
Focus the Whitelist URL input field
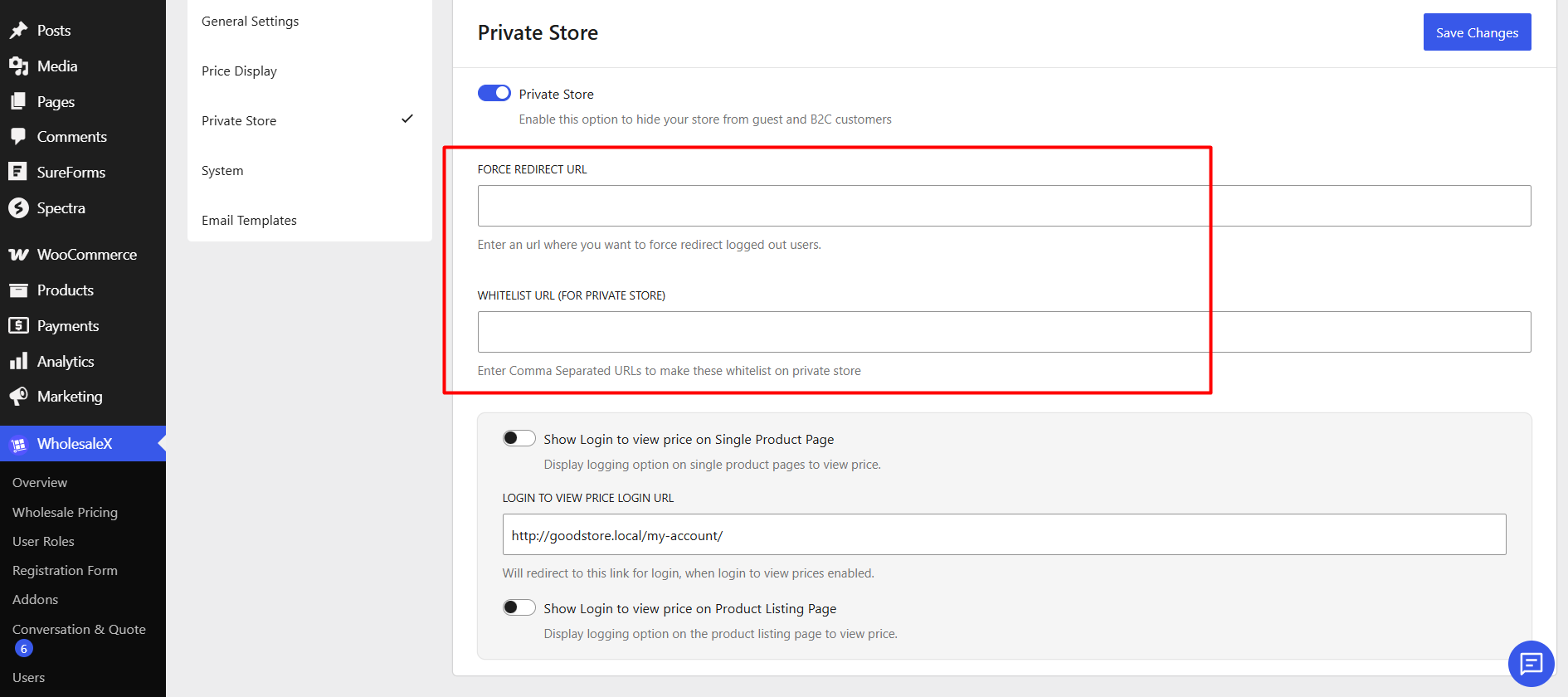(x=1004, y=332)
